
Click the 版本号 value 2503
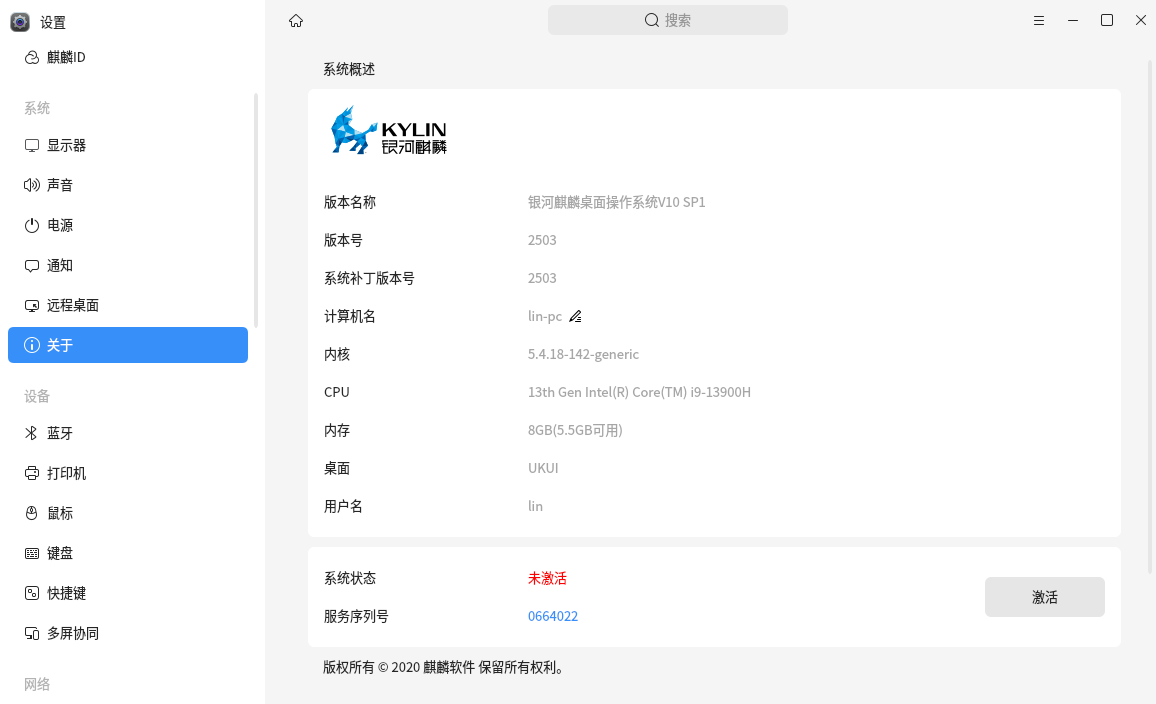(x=542, y=240)
